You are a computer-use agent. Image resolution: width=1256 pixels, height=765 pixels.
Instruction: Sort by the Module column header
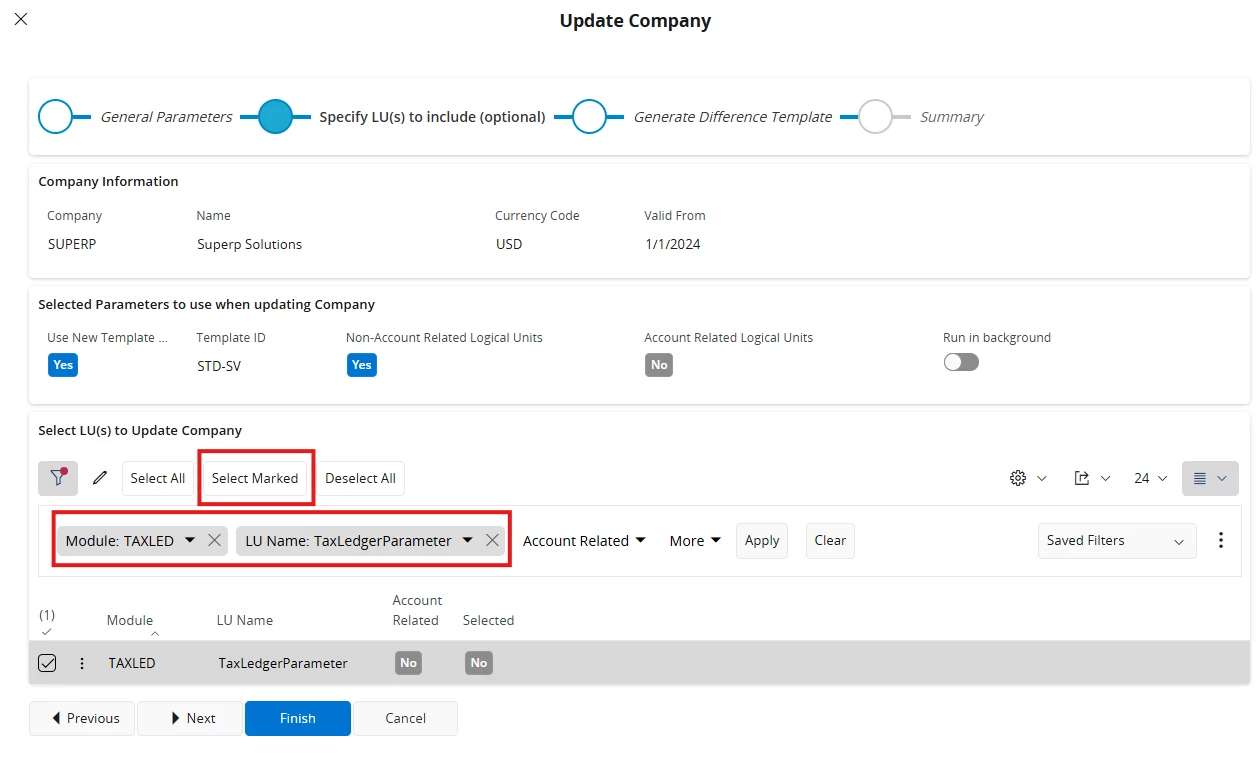pyautogui.click(x=130, y=620)
